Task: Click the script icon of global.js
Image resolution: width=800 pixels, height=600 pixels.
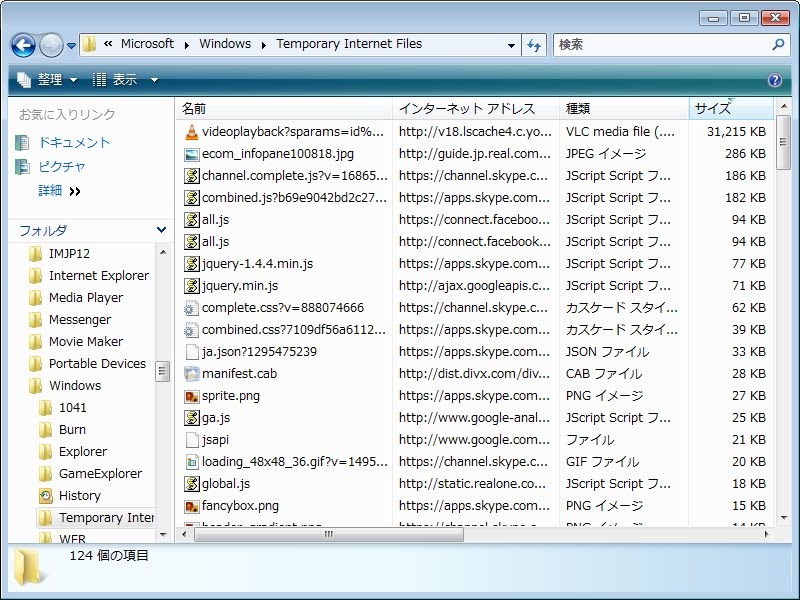Action: (191, 484)
